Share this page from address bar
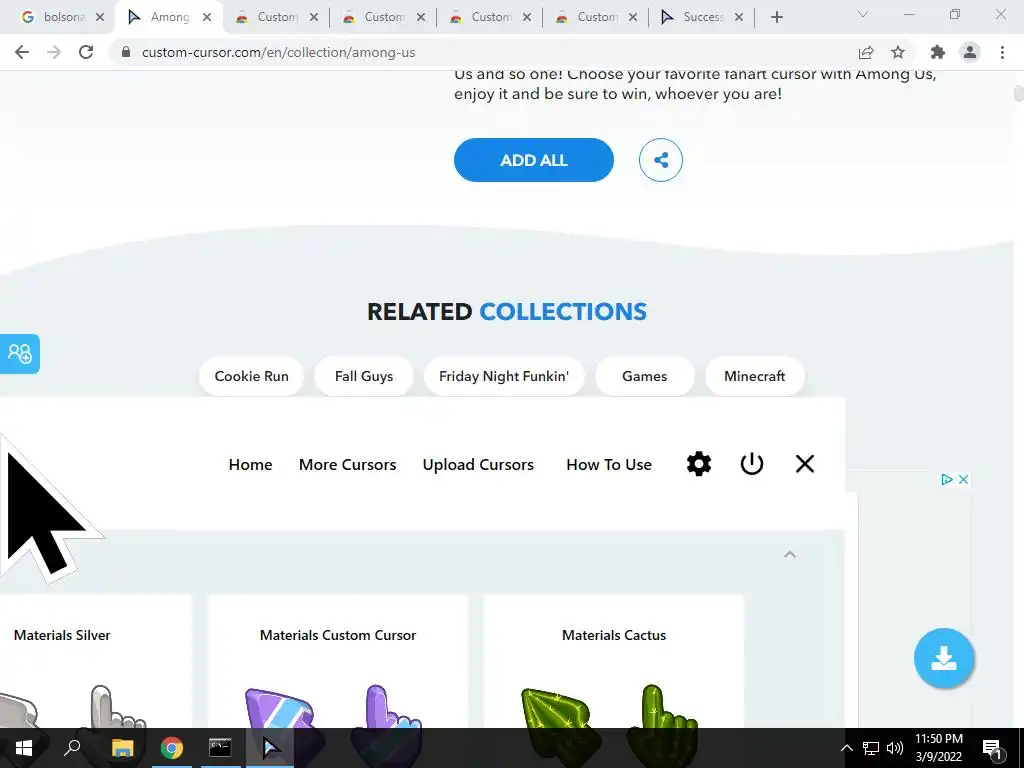Screen dimensions: 1024x768 pos(866,52)
